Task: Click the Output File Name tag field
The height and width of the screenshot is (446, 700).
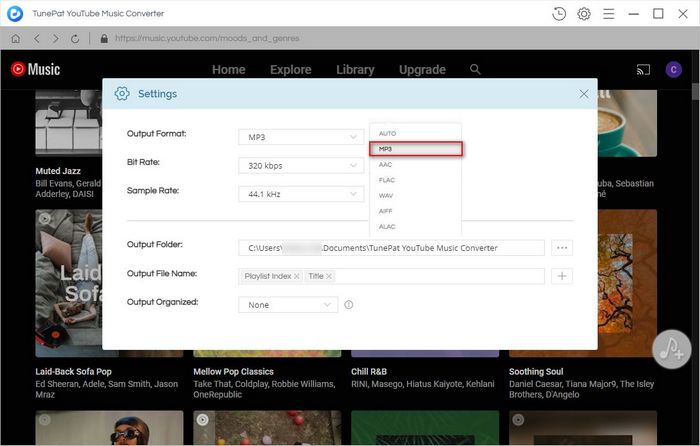Action: click(x=392, y=276)
